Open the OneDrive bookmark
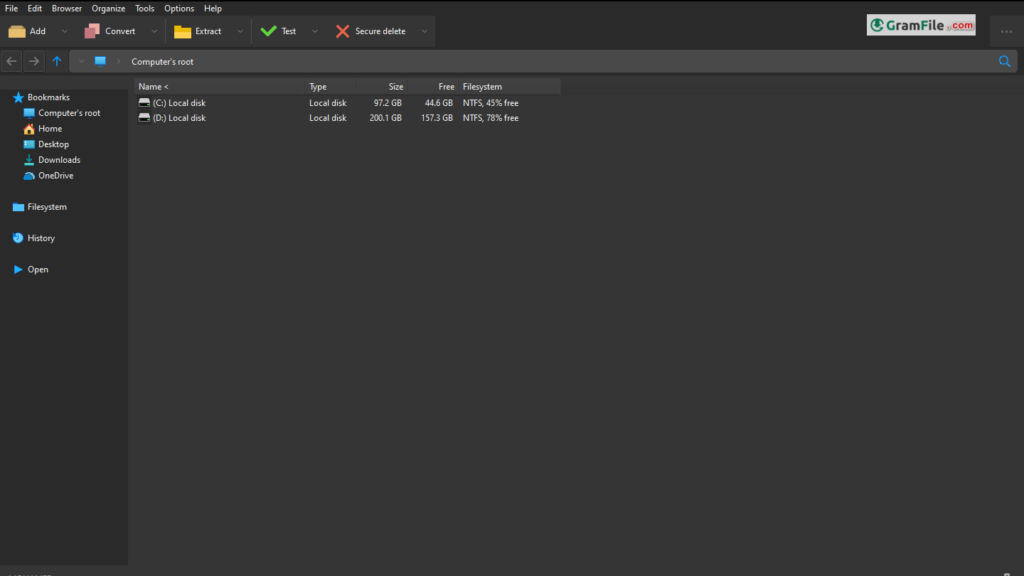1024x576 pixels. pyautogui.click(x=55, y=176)
